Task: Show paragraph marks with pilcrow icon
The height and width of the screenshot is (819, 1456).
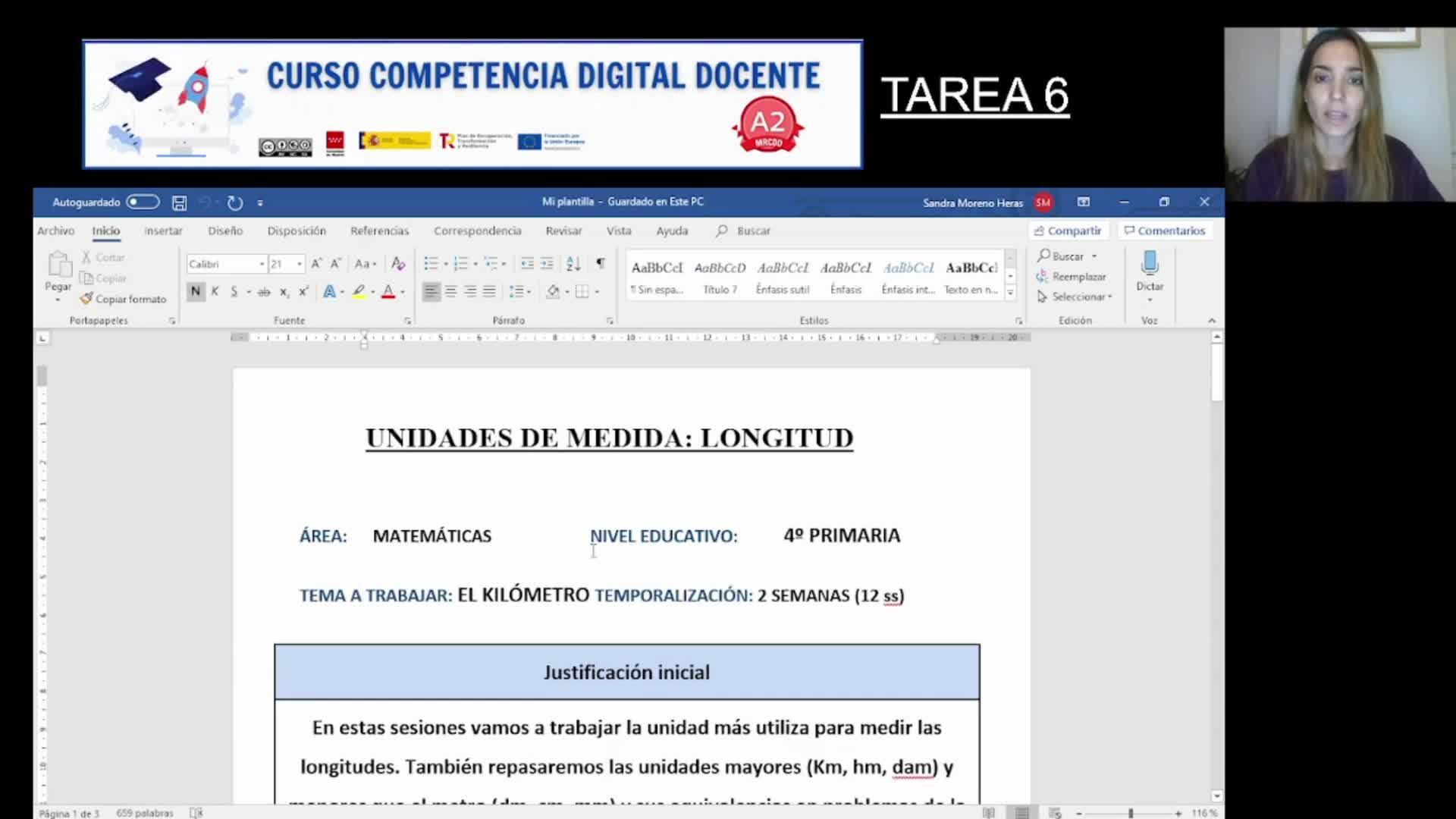Action: 601,263
